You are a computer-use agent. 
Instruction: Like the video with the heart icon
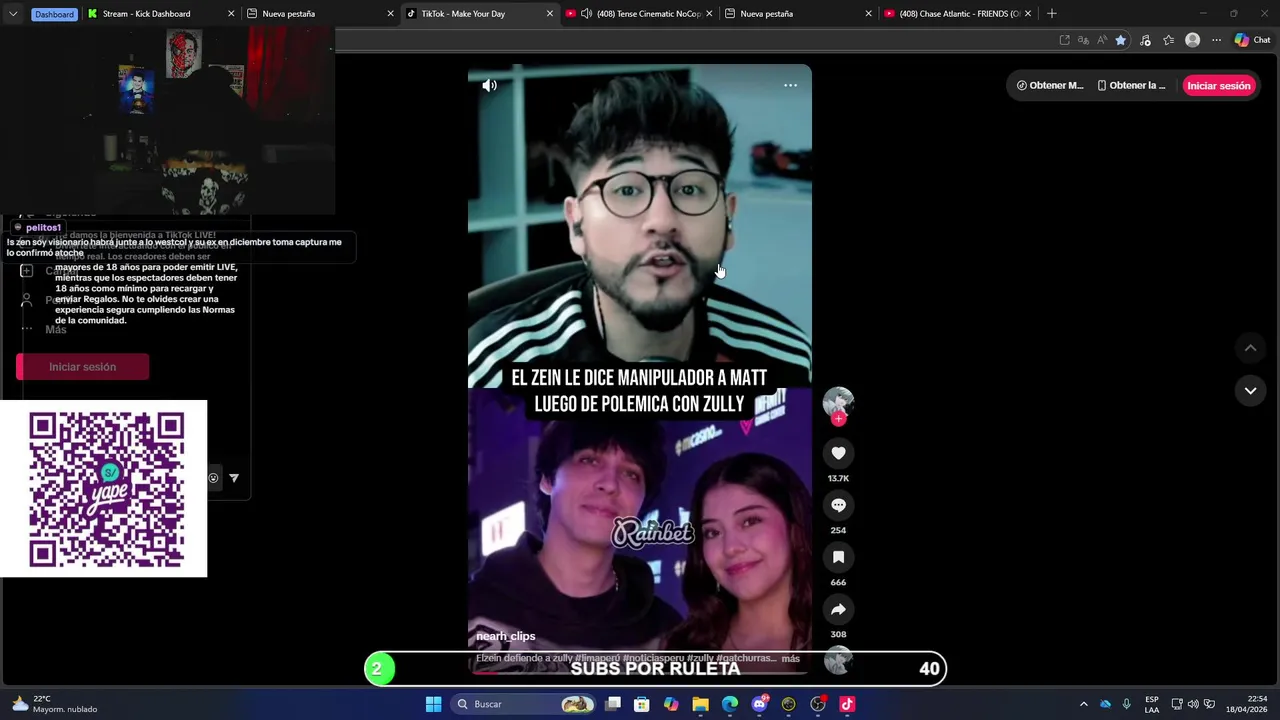coord(838,453)
